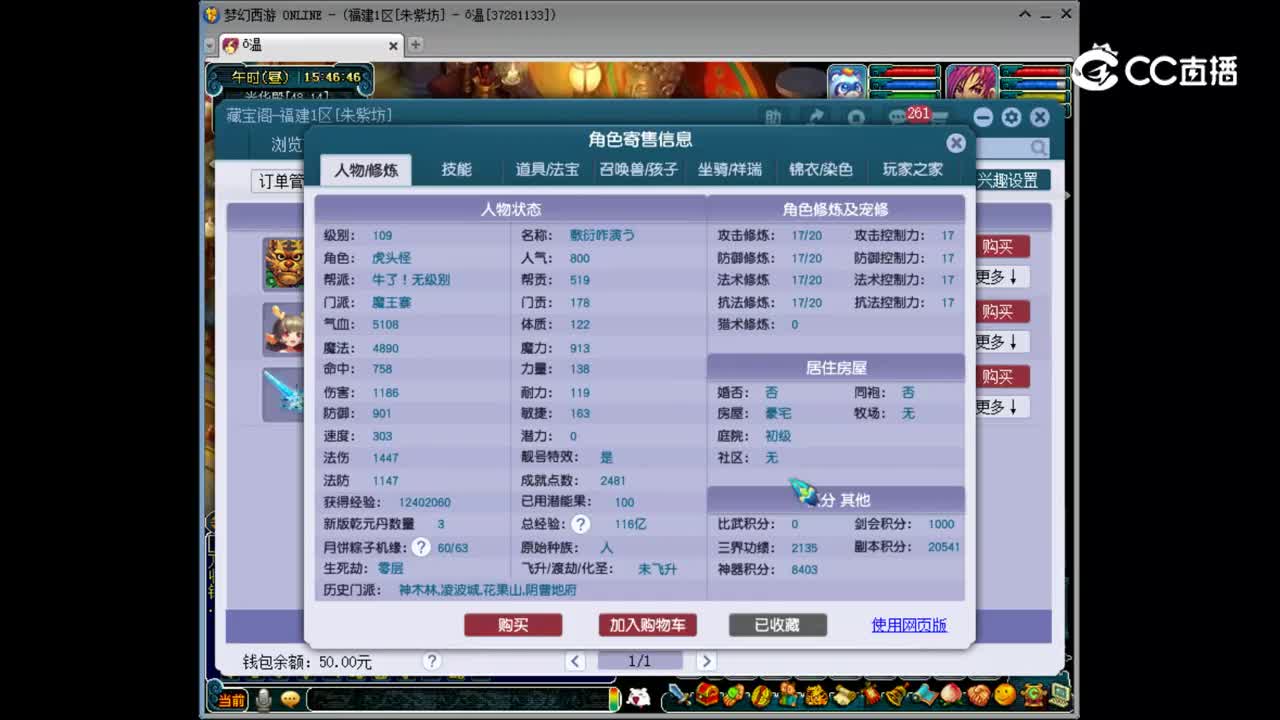Image resolution: width=1280 pixels, height=720 pixels.
Task: Click the 魔王寨 门派 value
Action: click(x=391, y=302)
